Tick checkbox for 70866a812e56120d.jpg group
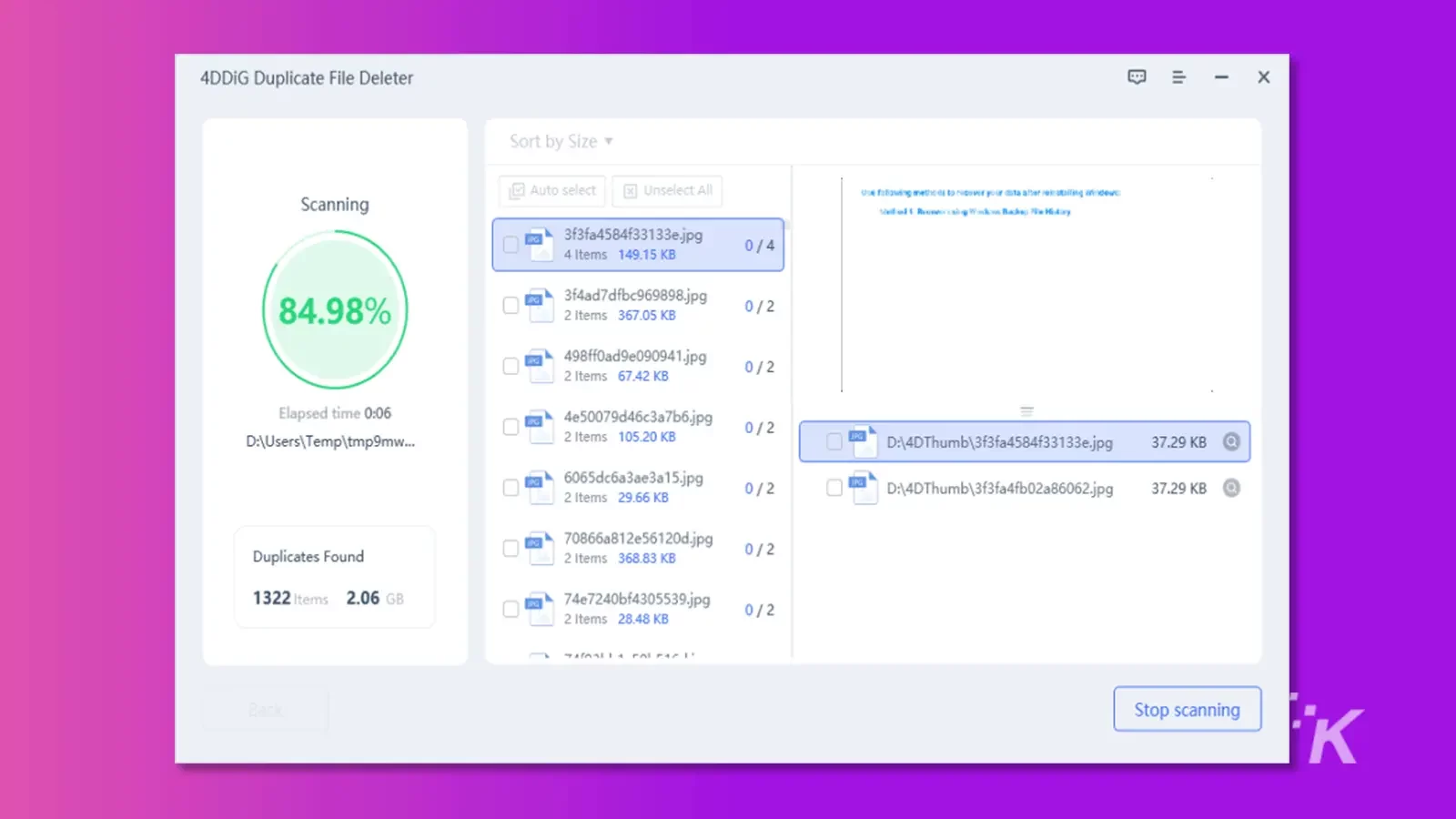 (511, 549)
